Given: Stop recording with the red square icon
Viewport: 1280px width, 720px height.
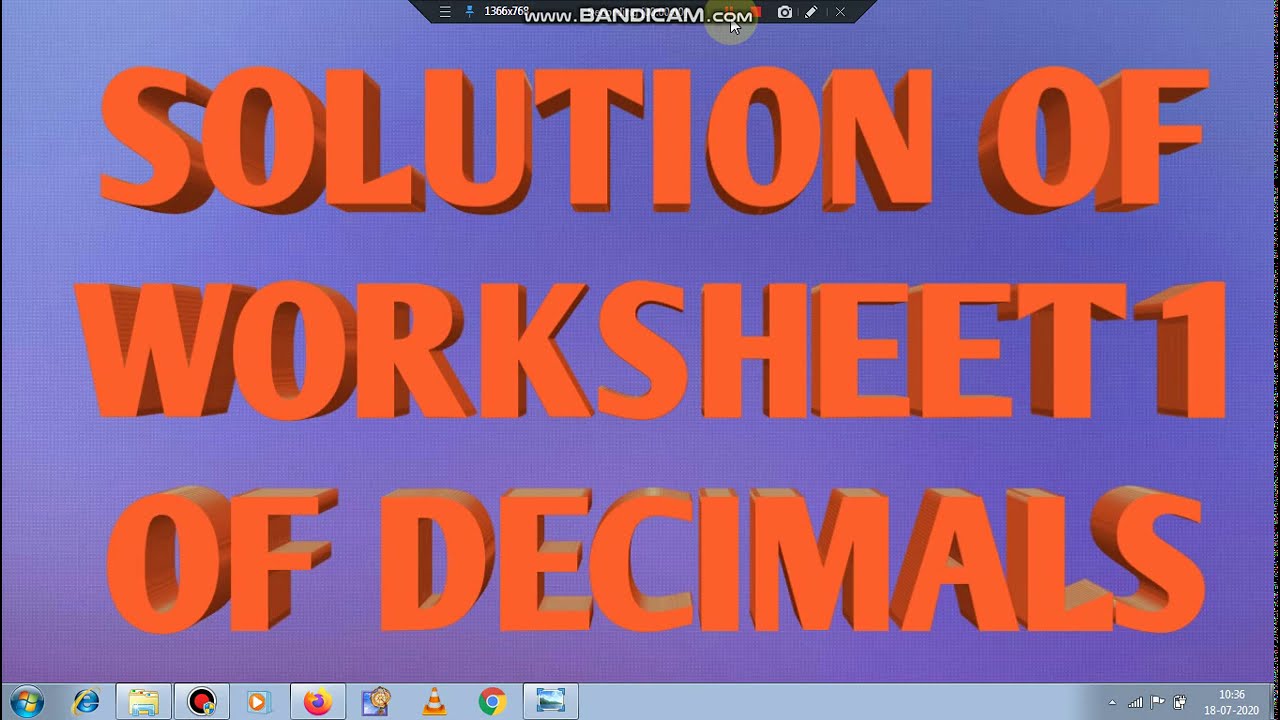Looking at the screenshot, I should (757, 11).
